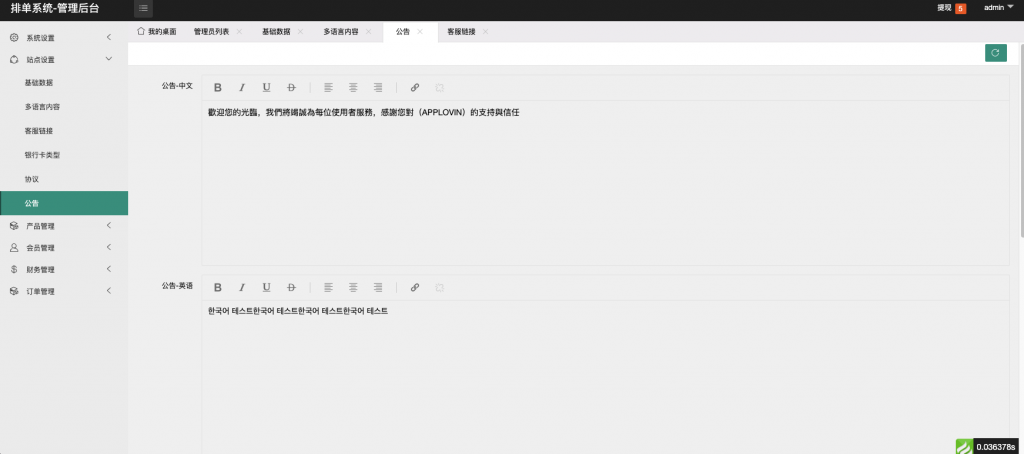Click the 系统设置 gear icon
This screenshot has height=454, width=1024.
pyautogui.click(x=14, y=38)
